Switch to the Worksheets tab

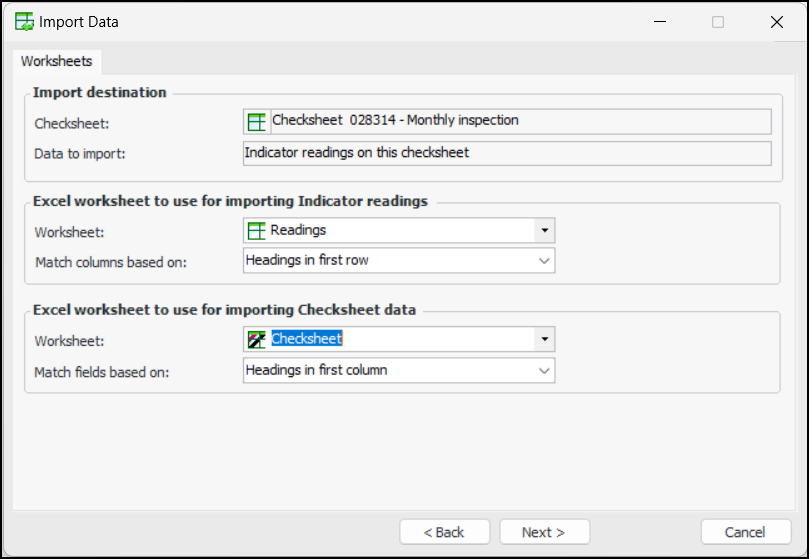(x=57, y=61)
